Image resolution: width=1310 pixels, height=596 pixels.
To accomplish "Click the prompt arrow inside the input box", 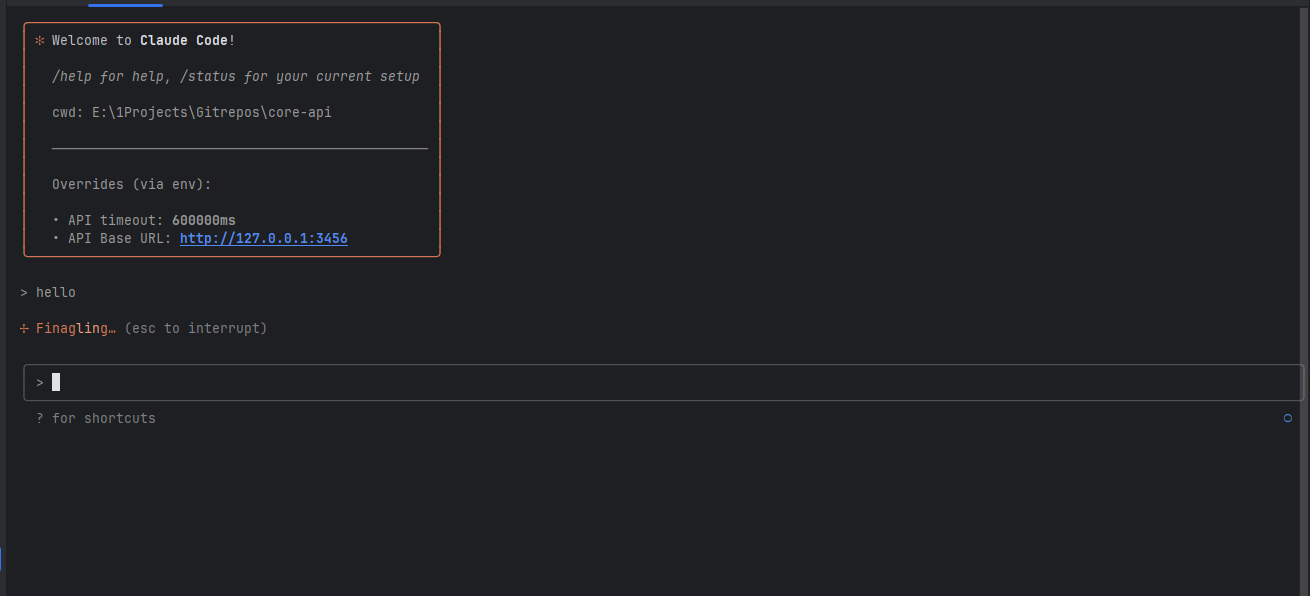I will (40, 383).
